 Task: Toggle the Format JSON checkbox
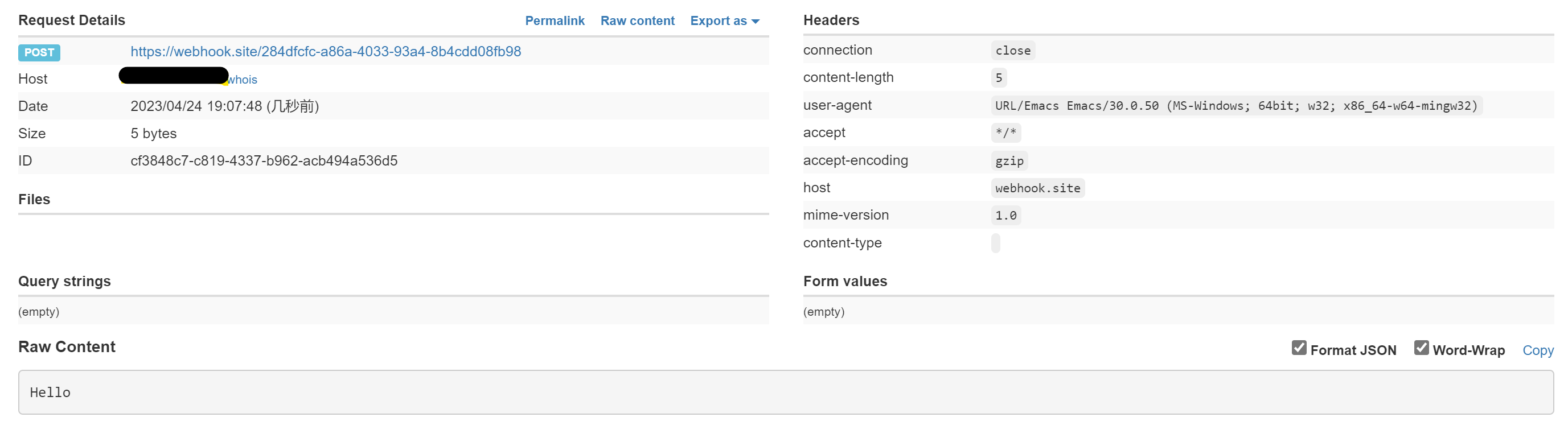pos(1298,348)
